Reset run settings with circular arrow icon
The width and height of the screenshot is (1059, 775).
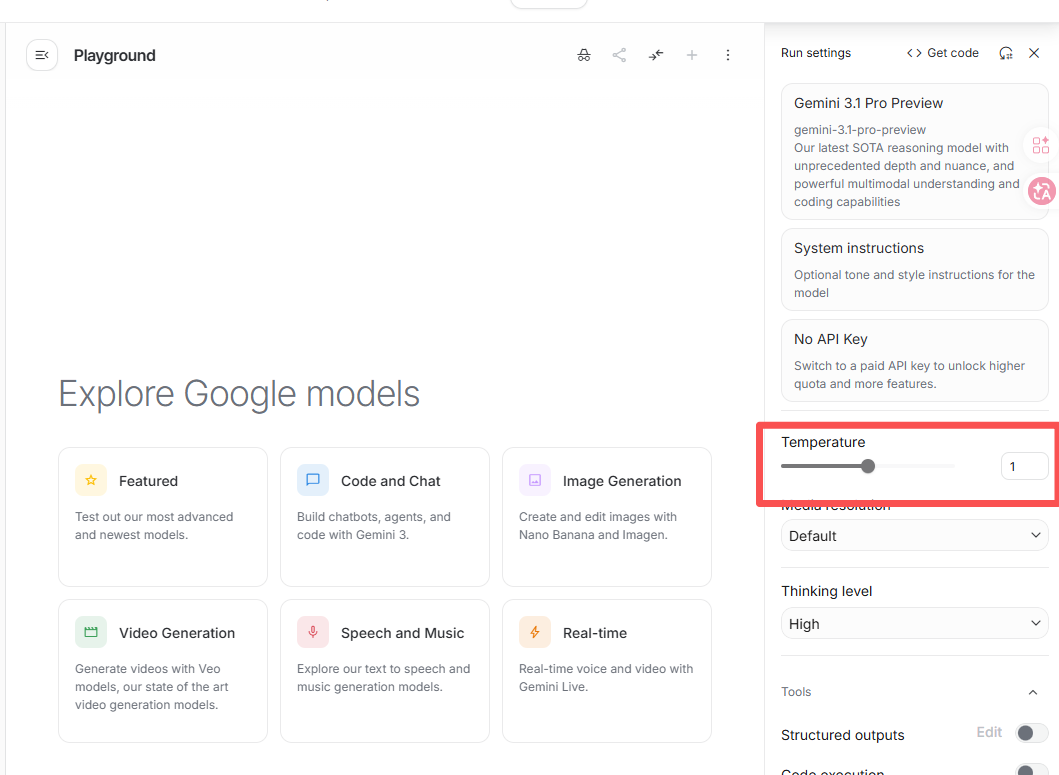pyautogui.click(x=1006, y=53)
